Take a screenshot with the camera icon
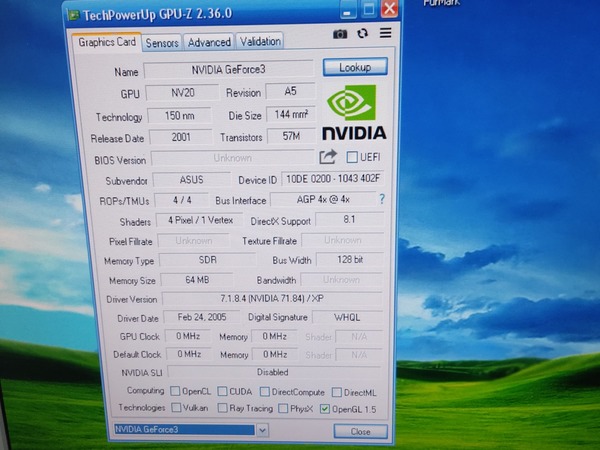This screenshot has height=450, width=600. [x=340, y=34]
